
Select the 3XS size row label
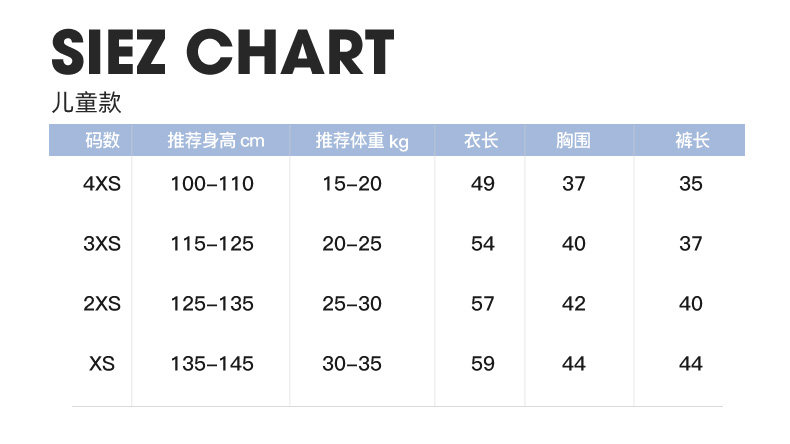(x=102, y=244)
